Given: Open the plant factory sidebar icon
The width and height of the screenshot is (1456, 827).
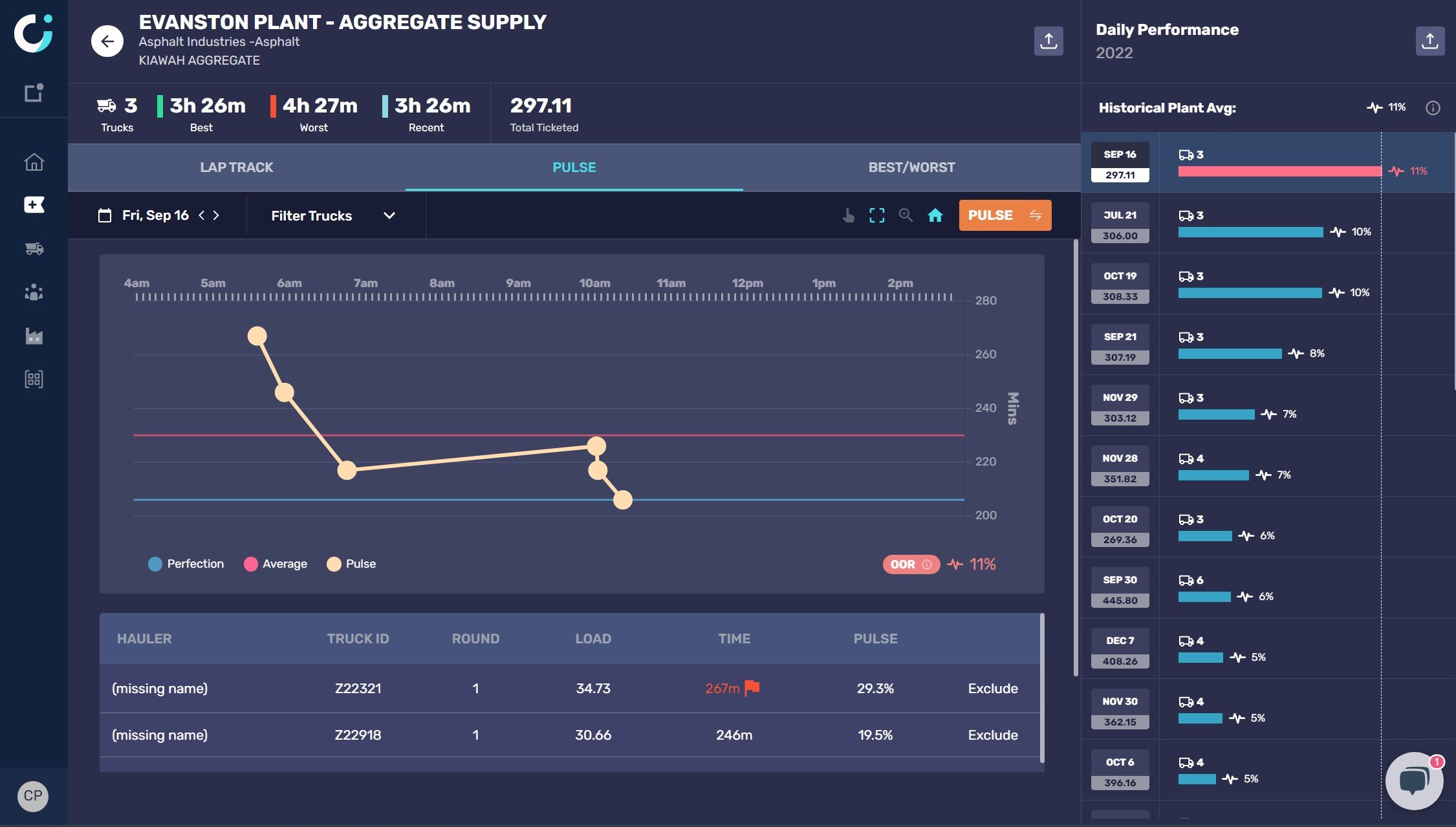Looking at the screenshot, I should (x=34, y=336).
